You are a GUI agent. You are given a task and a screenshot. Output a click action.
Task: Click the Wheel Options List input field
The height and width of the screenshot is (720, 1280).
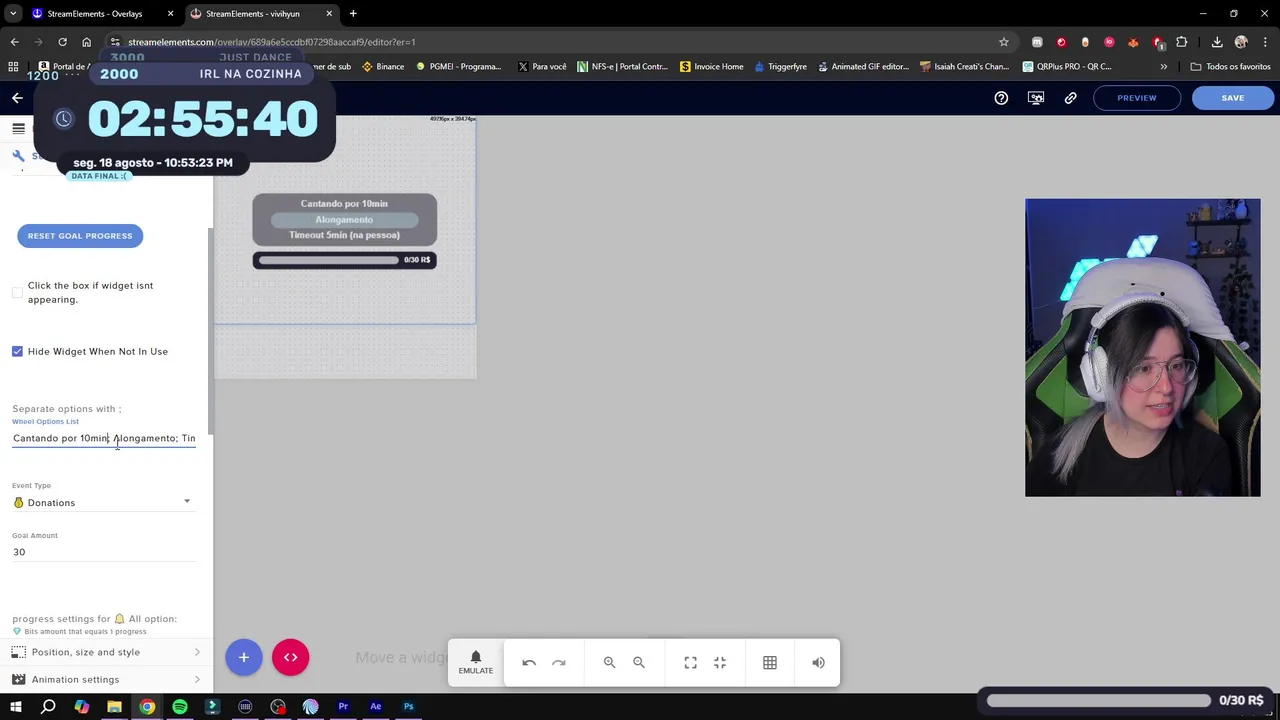click(104, 438)
